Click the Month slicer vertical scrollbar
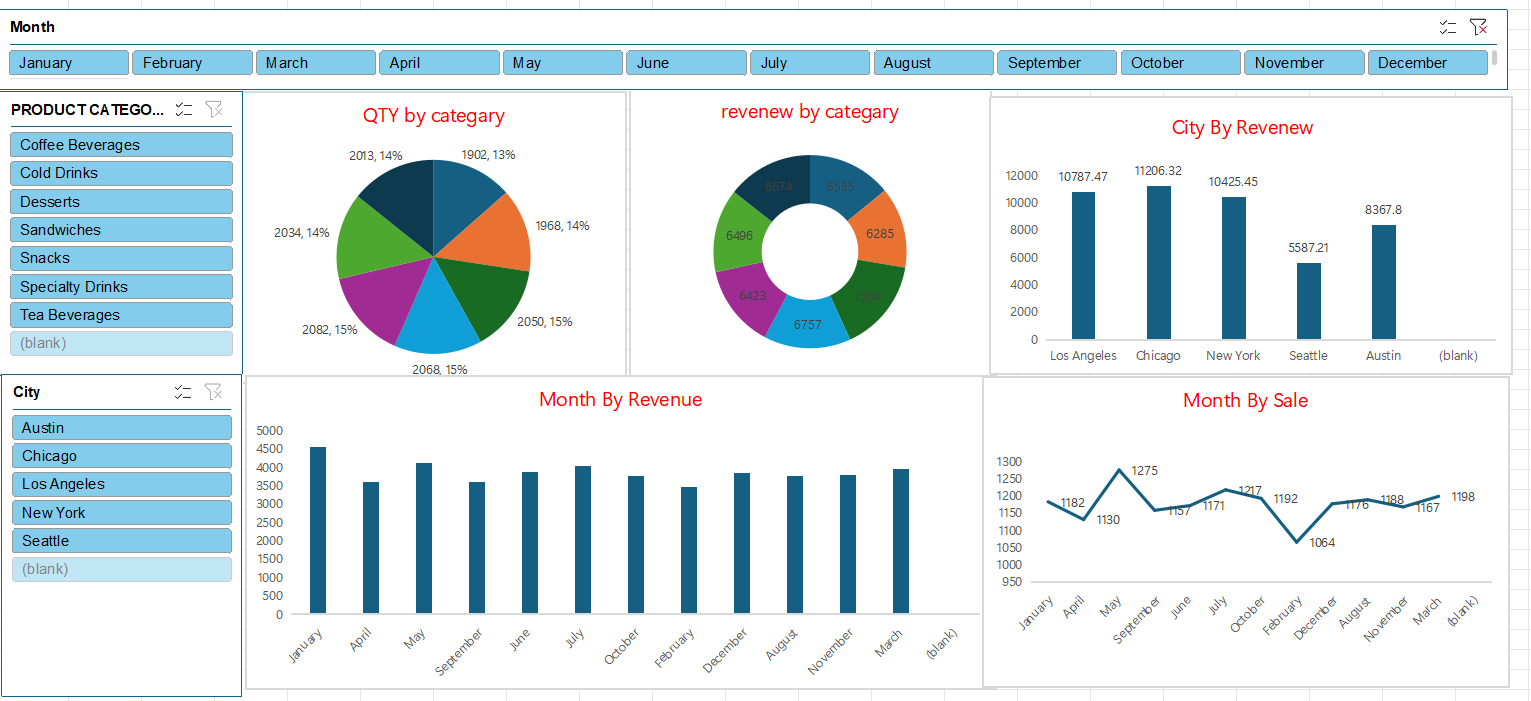Viewport: 1531px width, 701px height. pos(1495,58)
